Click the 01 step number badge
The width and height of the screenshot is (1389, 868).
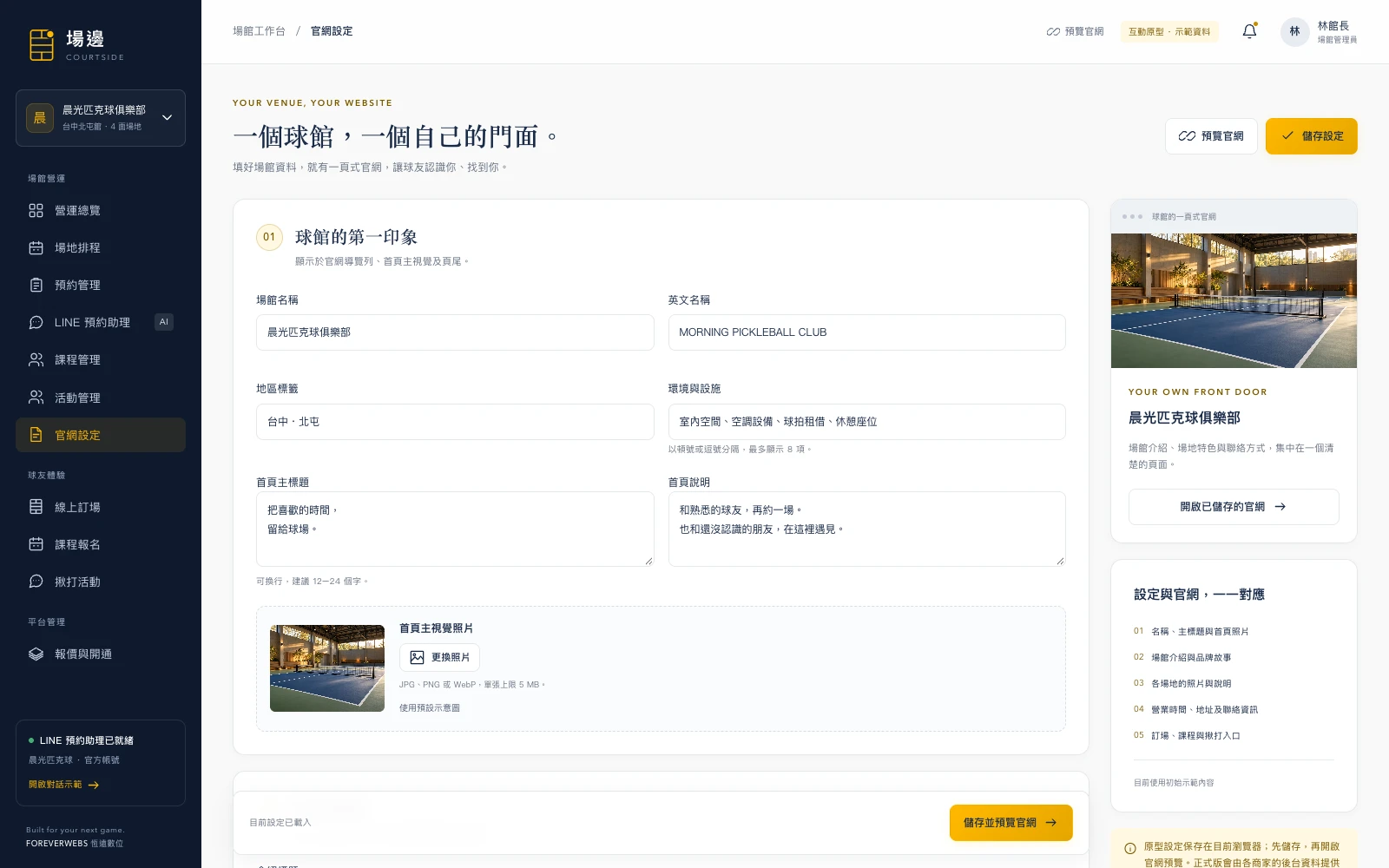click(x=269, y=237)
